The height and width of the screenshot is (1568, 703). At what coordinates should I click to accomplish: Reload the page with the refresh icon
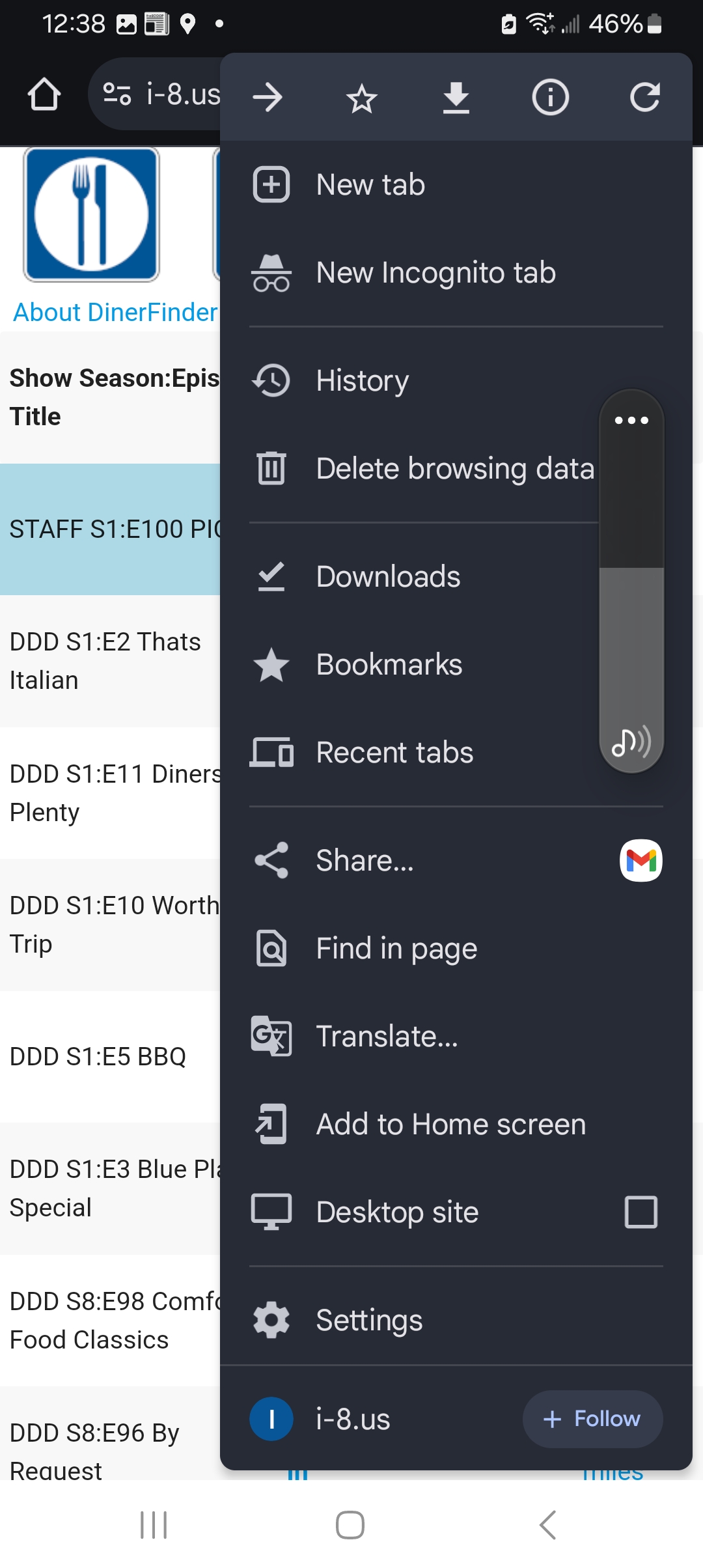(x=645, y=98)
